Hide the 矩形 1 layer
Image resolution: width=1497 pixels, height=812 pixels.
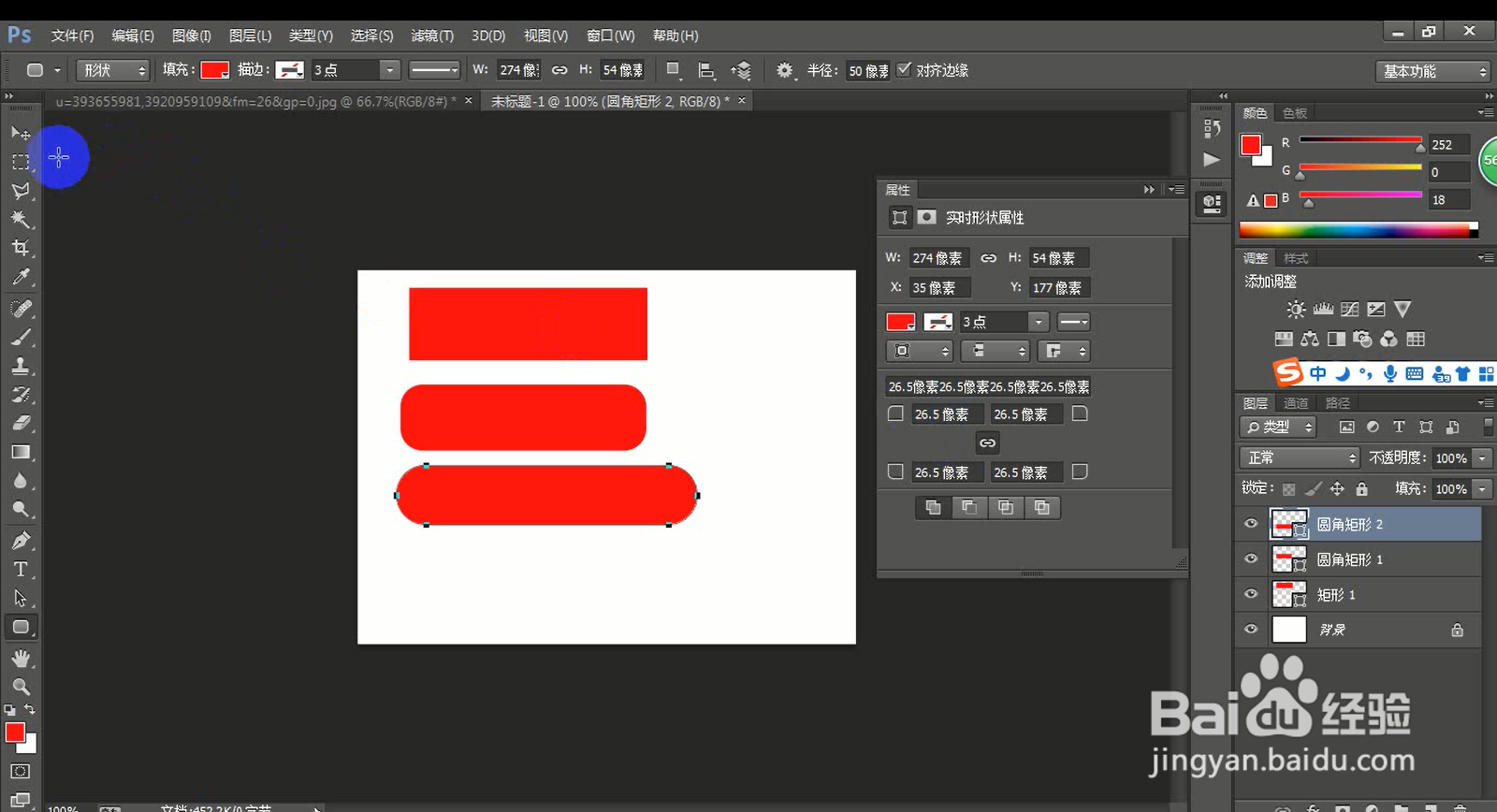coord(1251,594)
